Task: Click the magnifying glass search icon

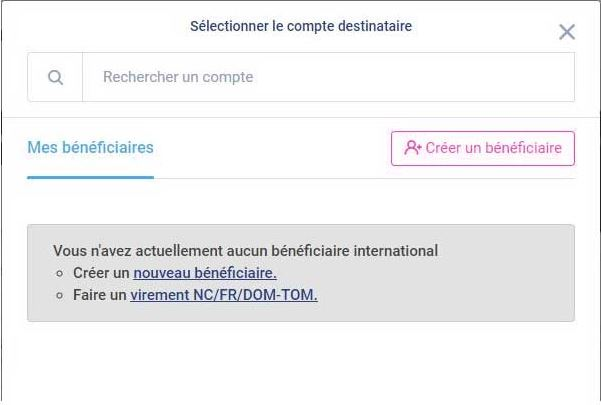Action: click(56, 77)
